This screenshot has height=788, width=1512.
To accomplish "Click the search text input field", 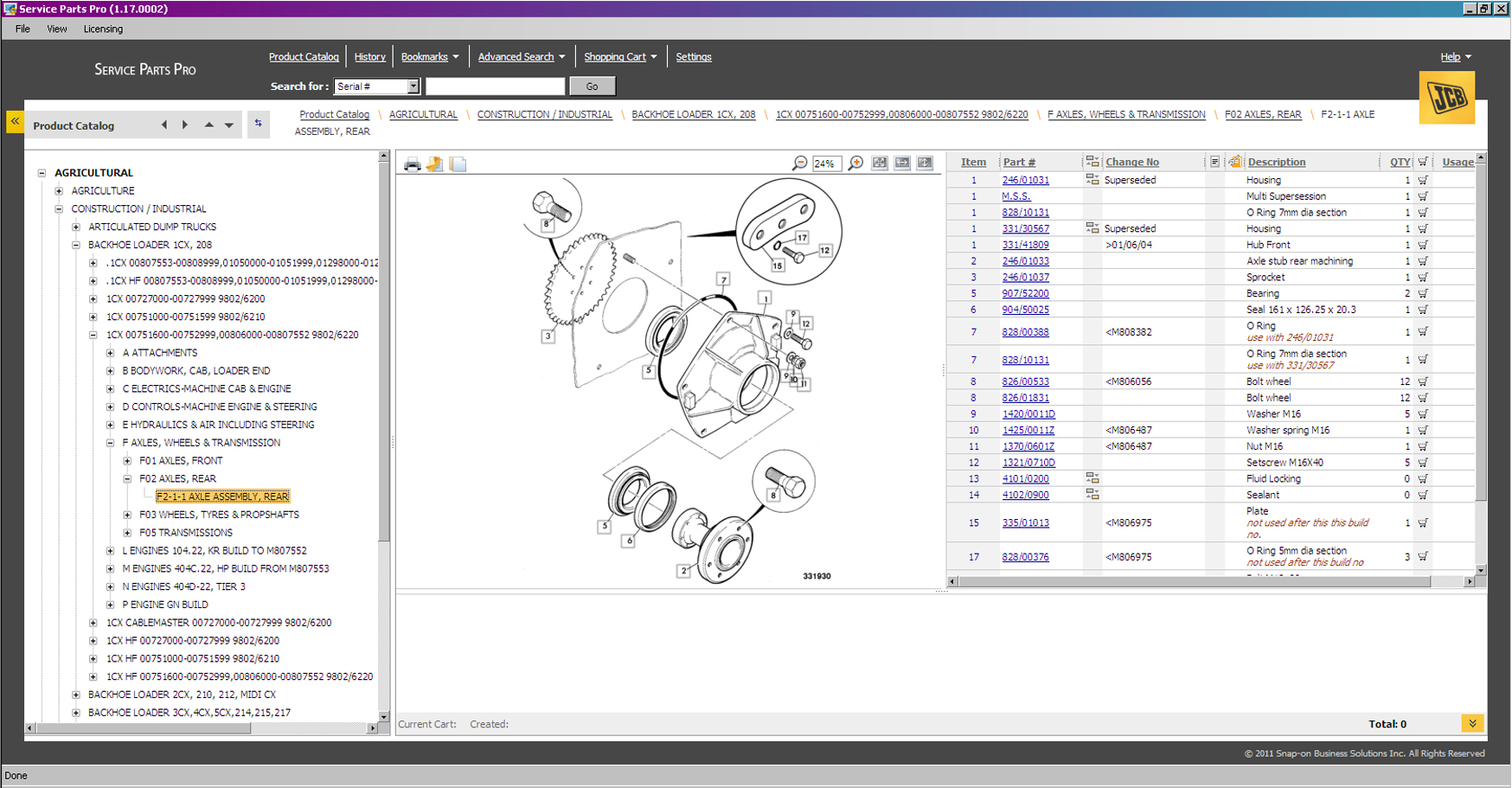I will 495,86.
